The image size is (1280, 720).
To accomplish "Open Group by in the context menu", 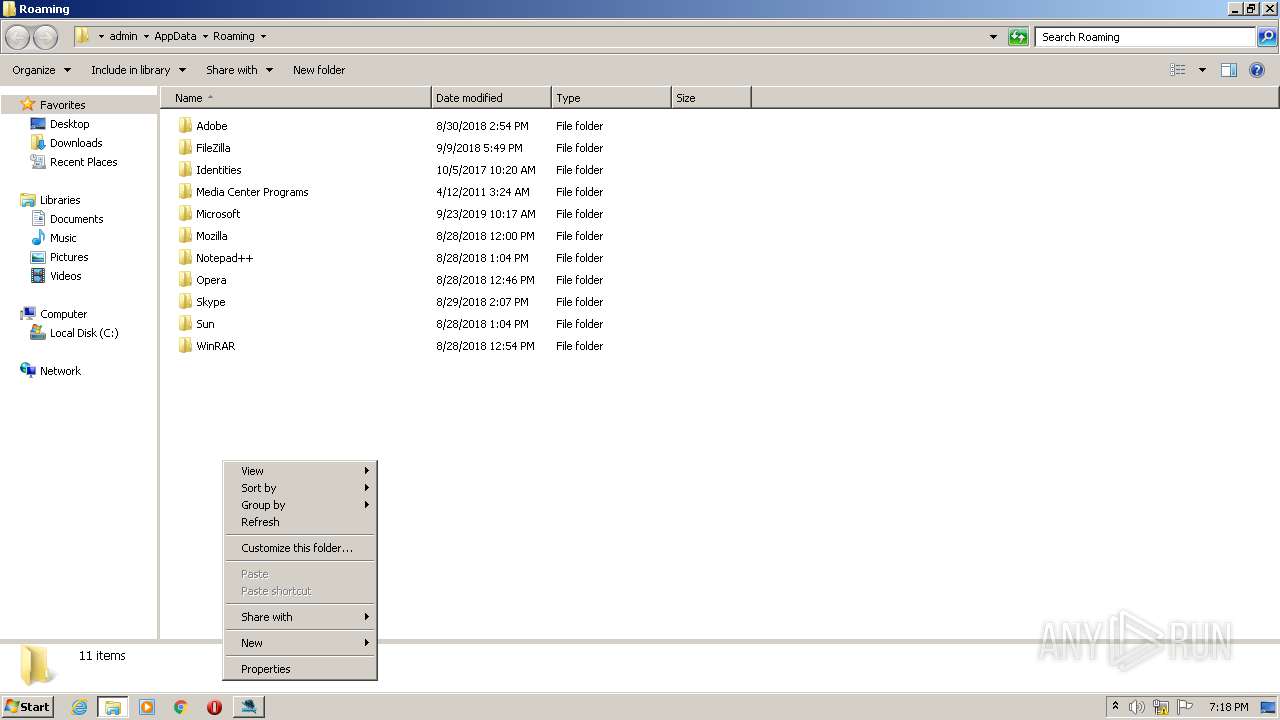I will click(299, 505).
